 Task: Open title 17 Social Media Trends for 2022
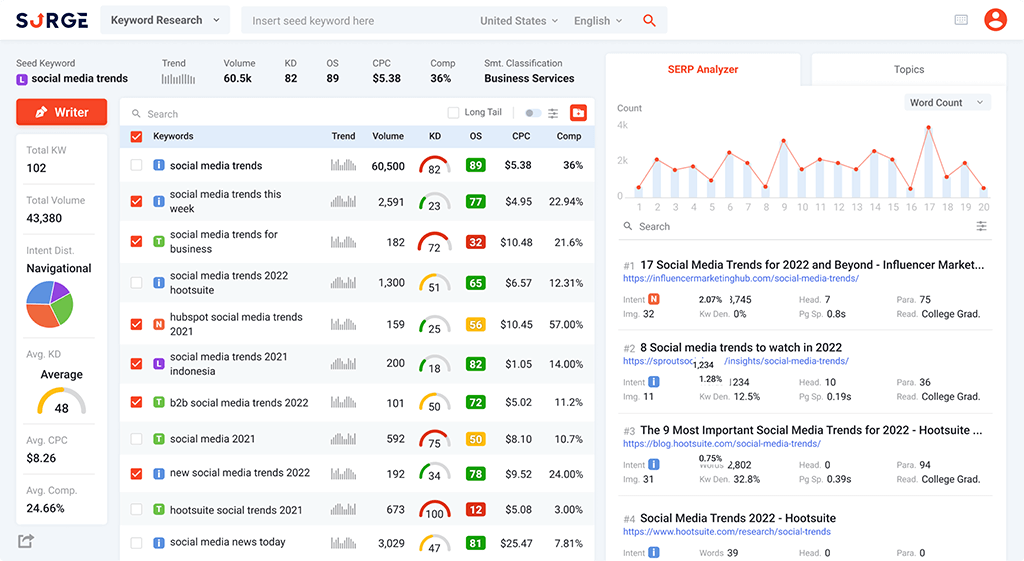812,264
